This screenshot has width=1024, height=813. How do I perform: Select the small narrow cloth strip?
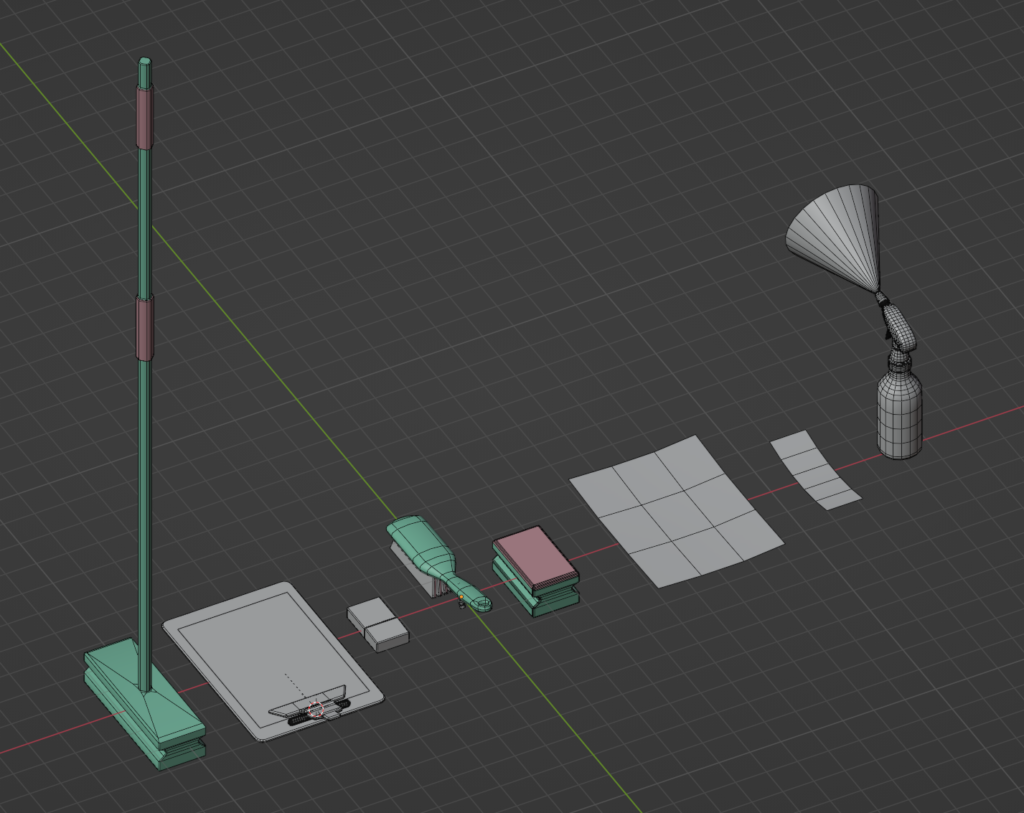tap(815, 470)
